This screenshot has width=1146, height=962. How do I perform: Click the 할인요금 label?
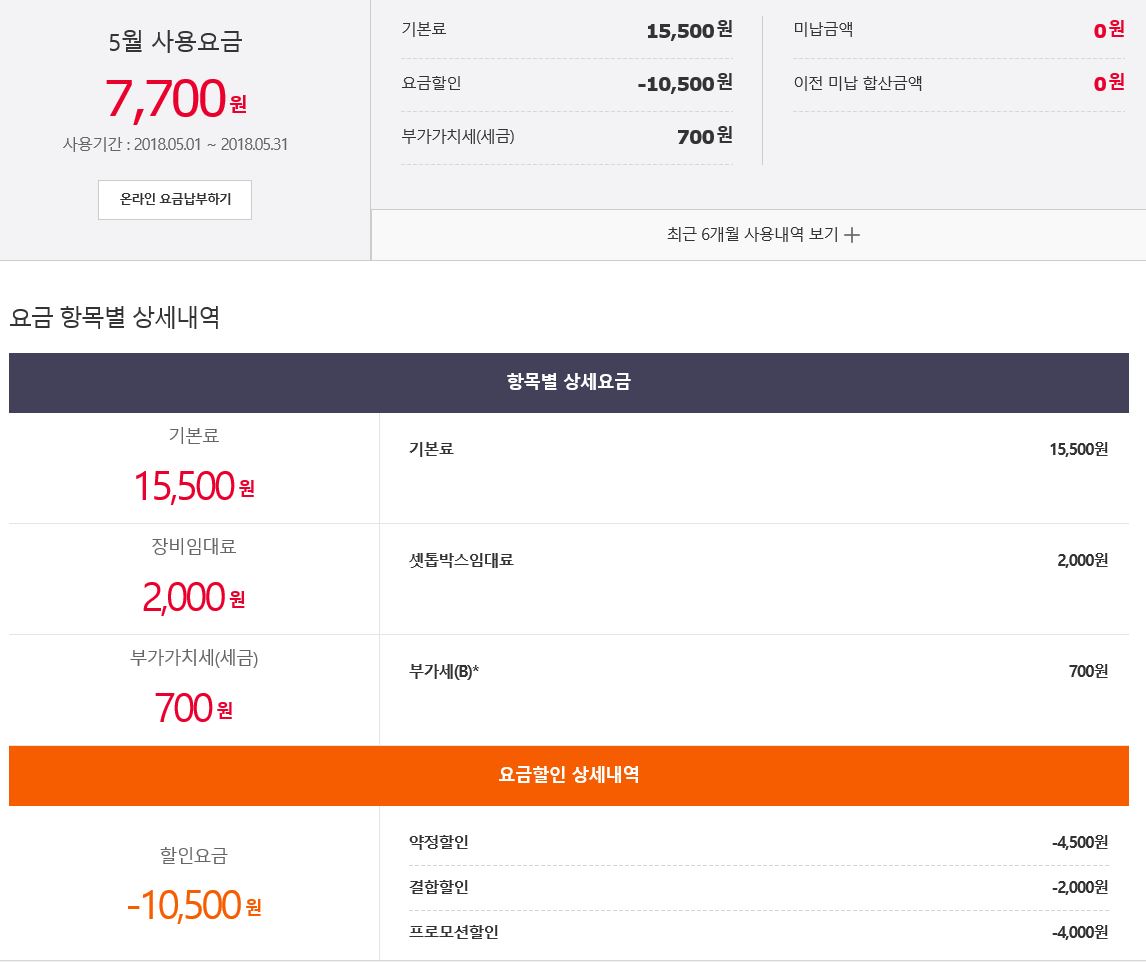194,856
